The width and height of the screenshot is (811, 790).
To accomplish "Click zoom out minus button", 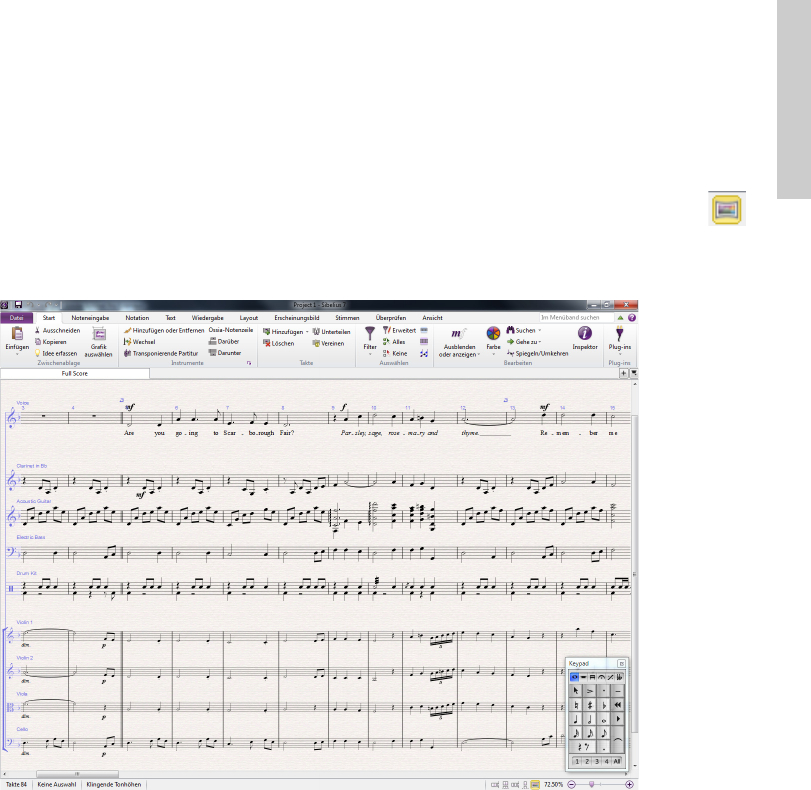I will click(x=572, y=785).
